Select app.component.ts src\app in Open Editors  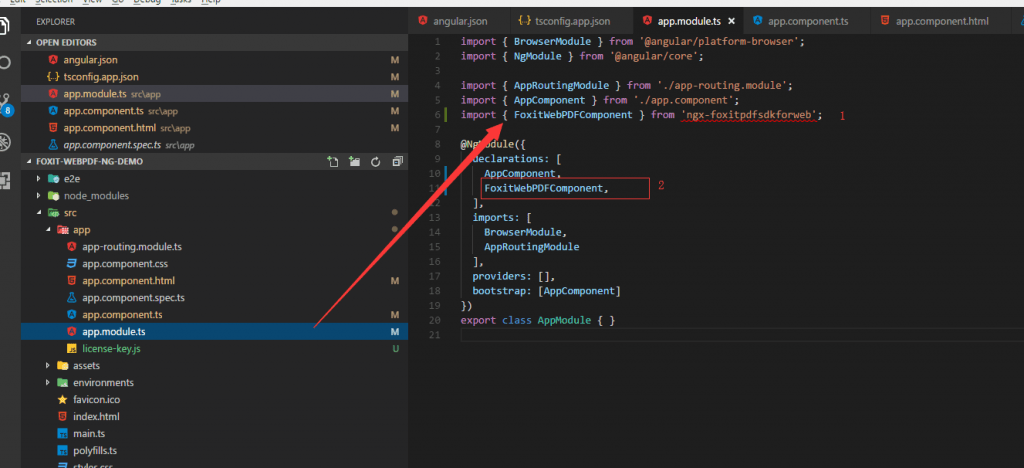pos(214,111)
